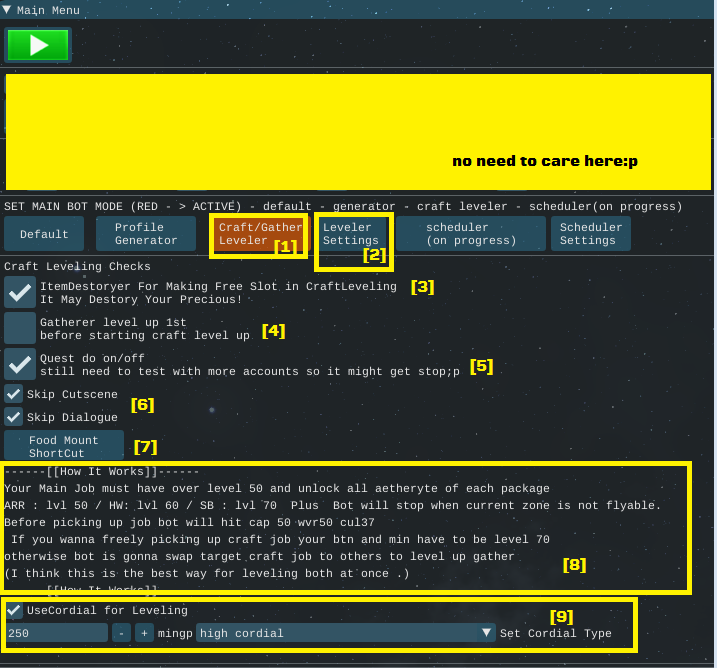Open Scheduler Settings
717x668 pixels.
coord(590,234)
